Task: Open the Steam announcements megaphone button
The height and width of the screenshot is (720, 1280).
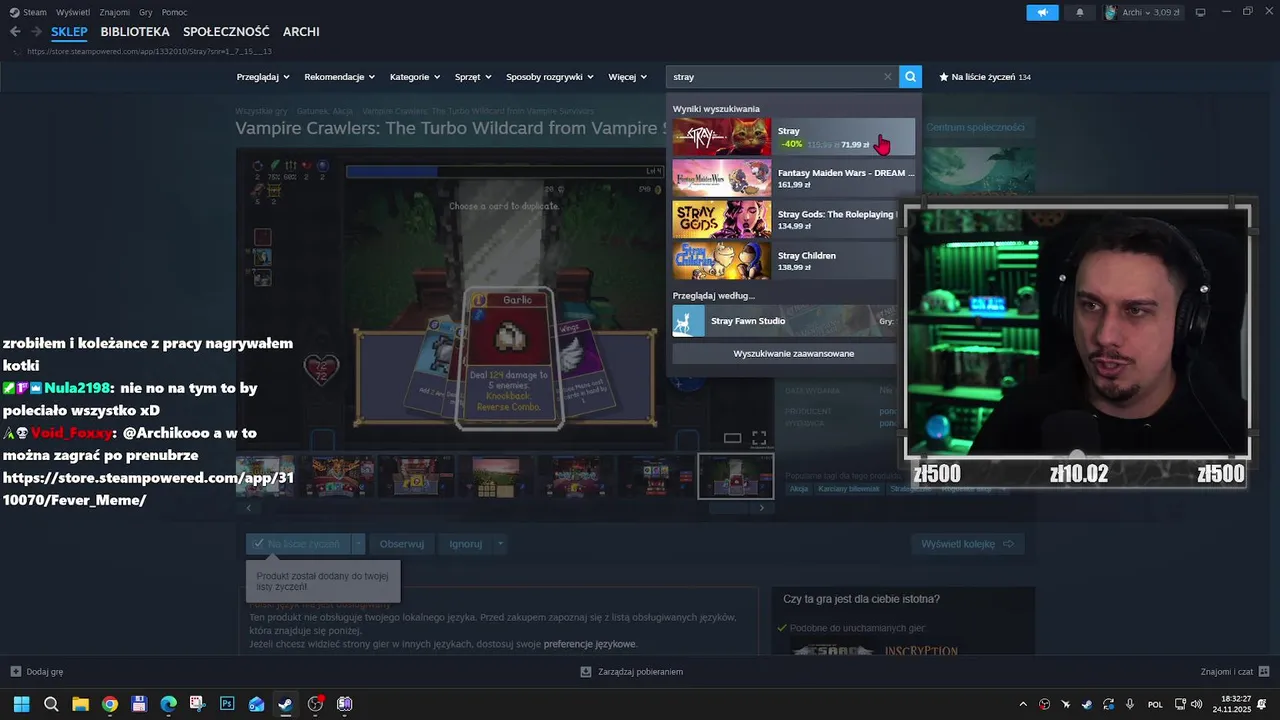Action: 1042,12
